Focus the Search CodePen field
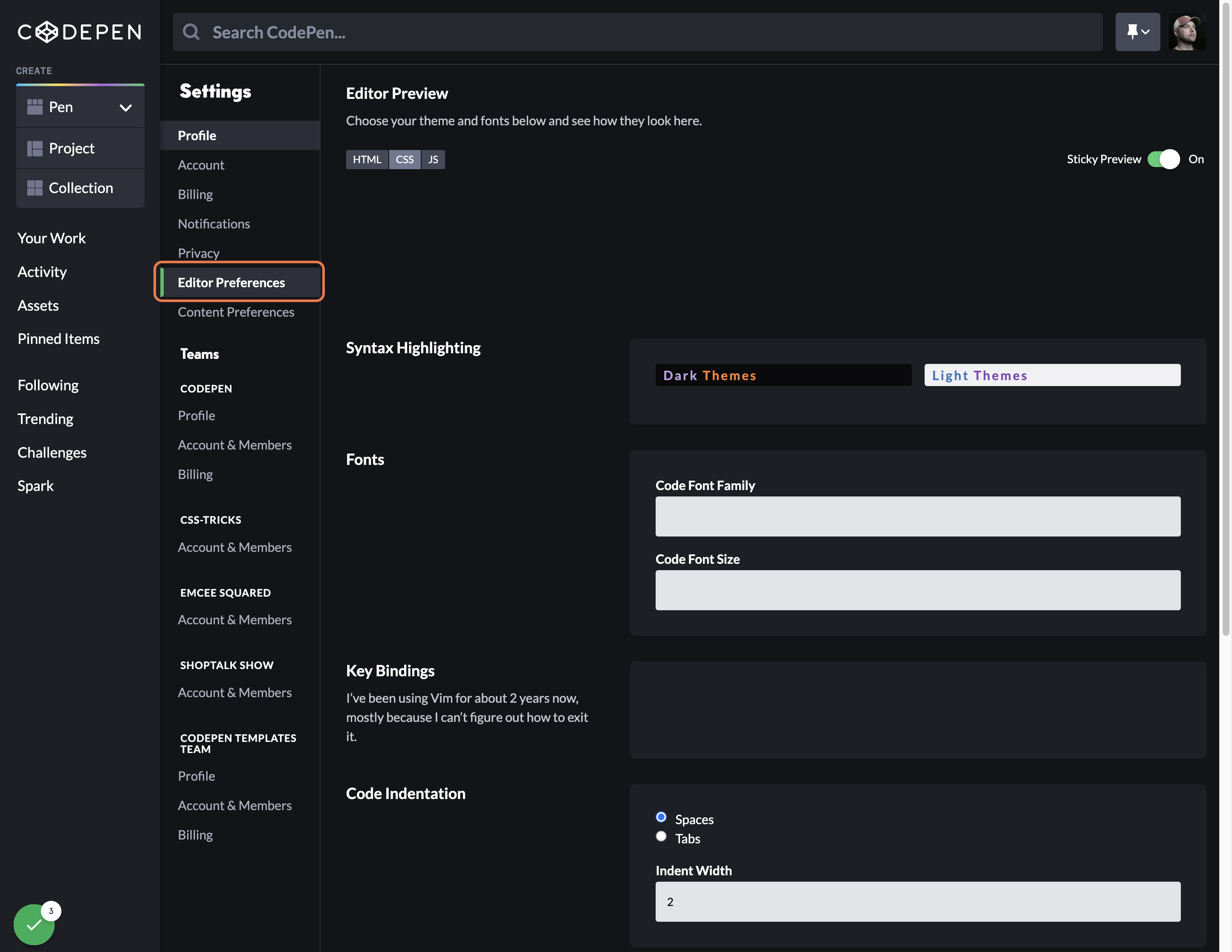The image size is (1232, 952). tap(637, 32)
